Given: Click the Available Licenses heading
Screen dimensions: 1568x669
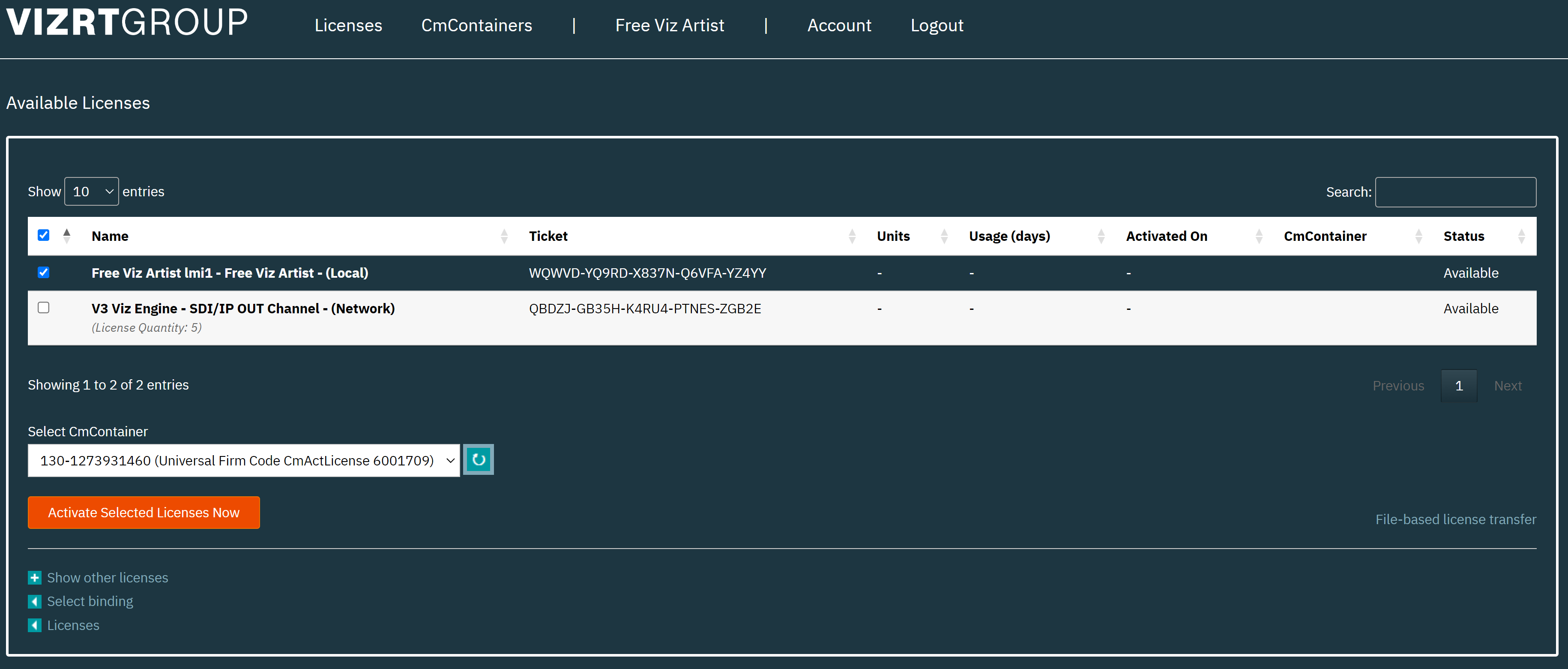Looking at the screenshot, I should coord(78,103).
